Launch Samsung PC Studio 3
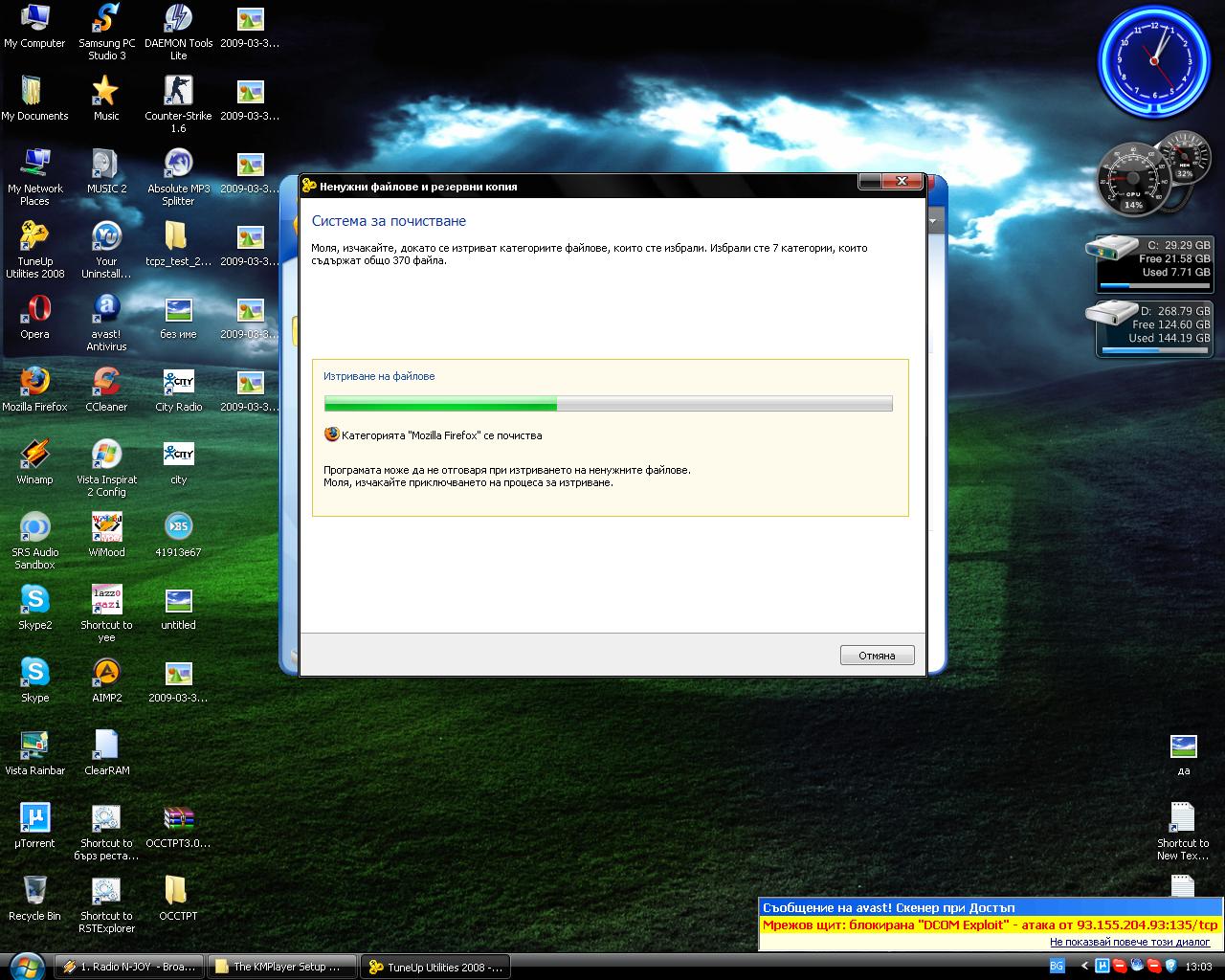The height and width of the screenshot is (980, 1225). (106, 32)
